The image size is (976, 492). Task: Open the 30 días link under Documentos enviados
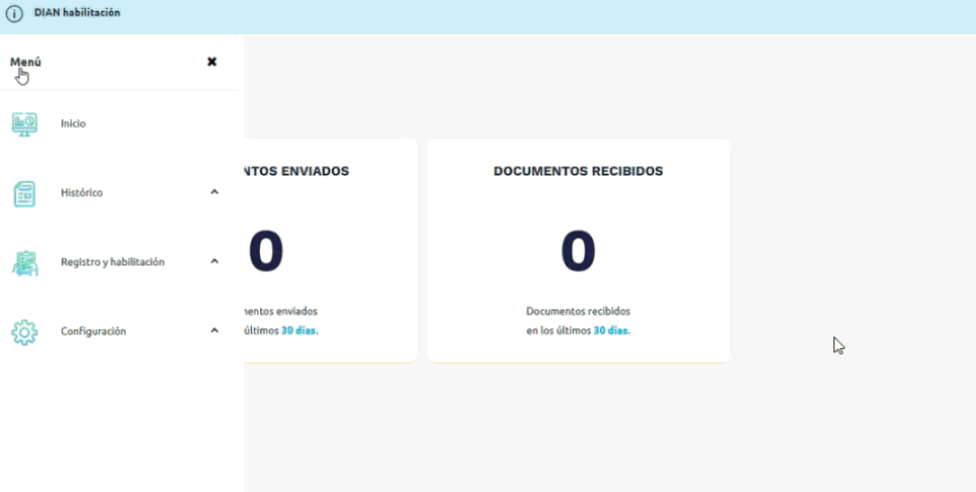(x=299, y=330)
